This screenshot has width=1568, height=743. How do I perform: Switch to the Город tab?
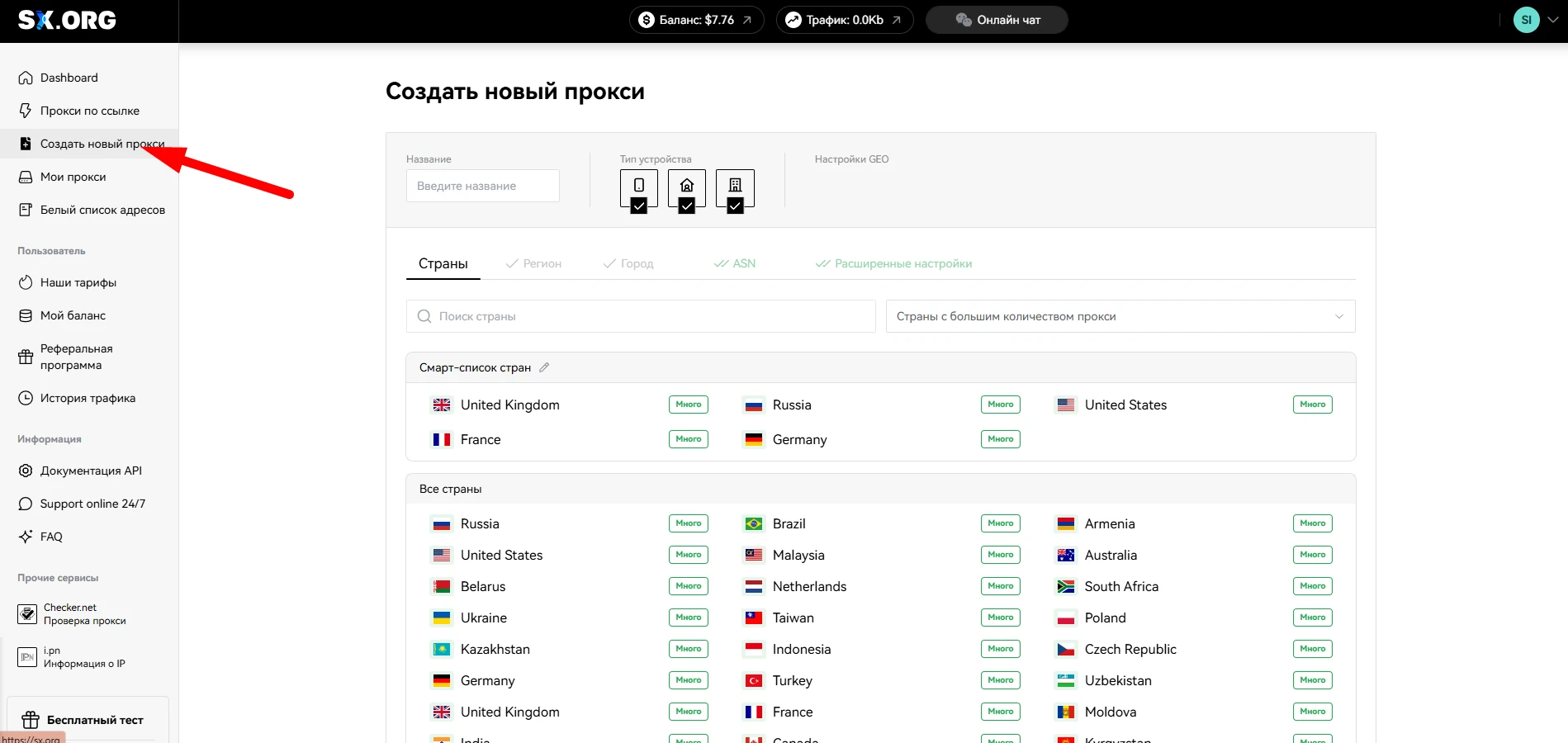[x=628, y=263]
